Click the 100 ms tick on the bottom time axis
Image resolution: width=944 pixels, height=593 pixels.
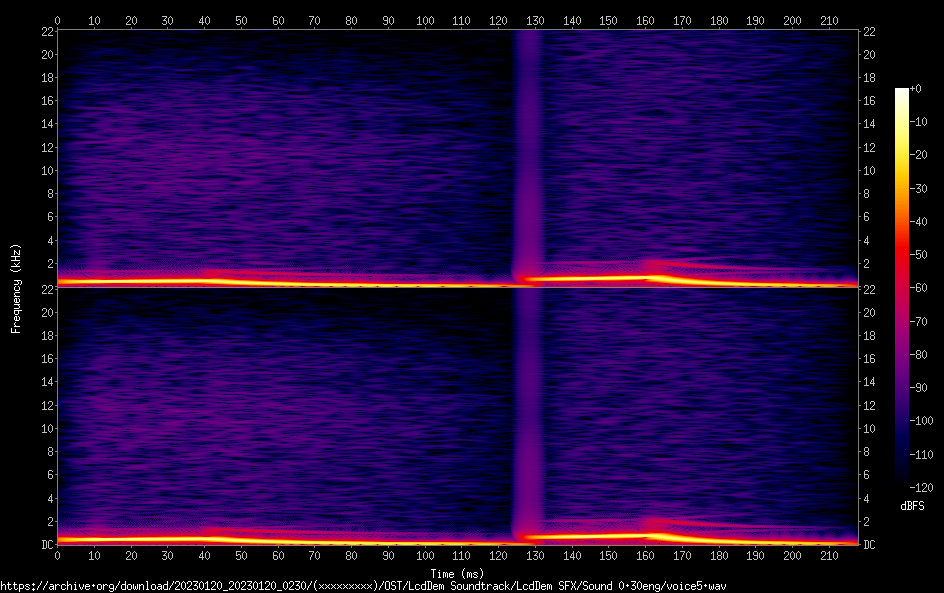point(425,554)
